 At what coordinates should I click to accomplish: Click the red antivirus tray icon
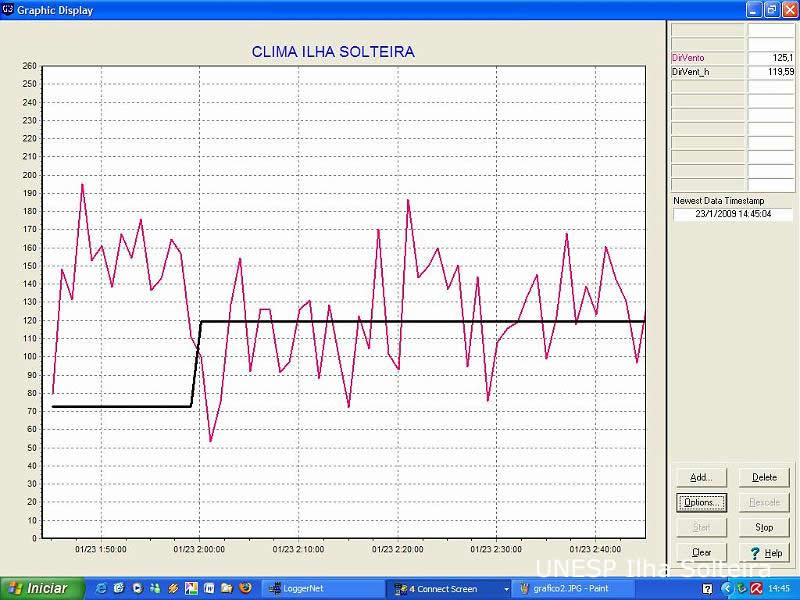click(756, 588)
